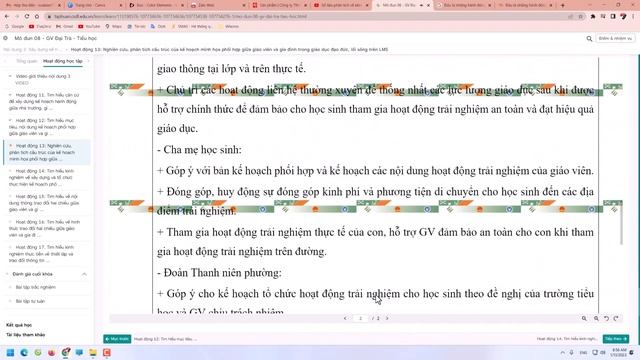
Task: Click the Tiếp theo button
Action: click(616, 339)
